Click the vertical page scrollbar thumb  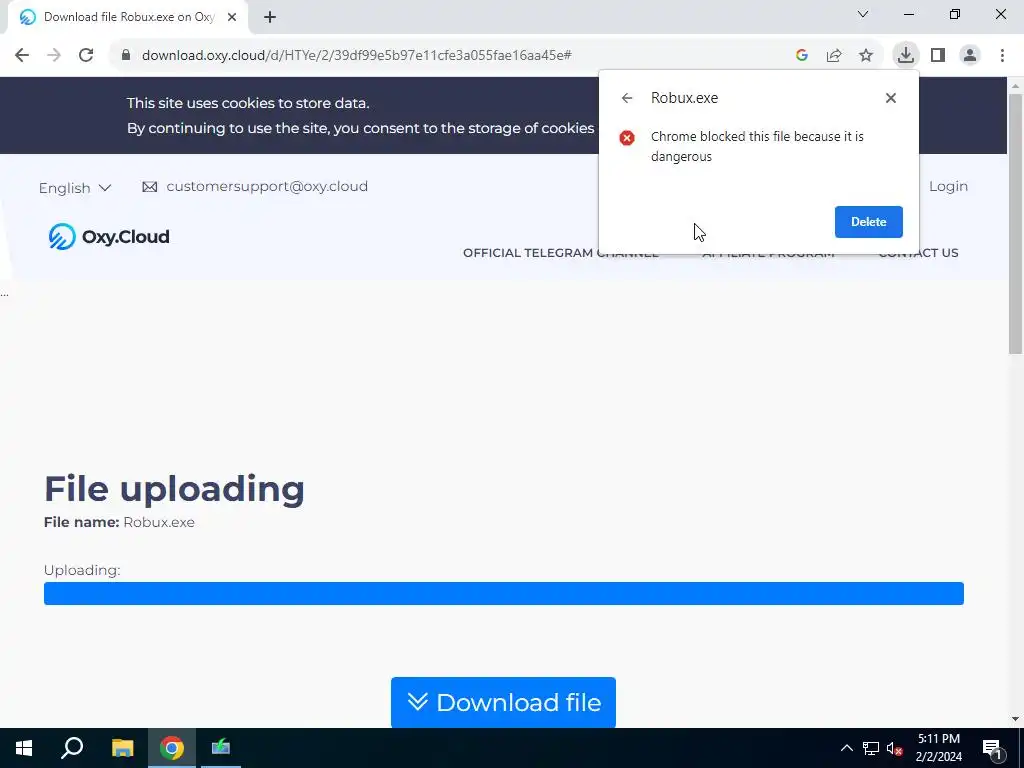click(1015, 224)
